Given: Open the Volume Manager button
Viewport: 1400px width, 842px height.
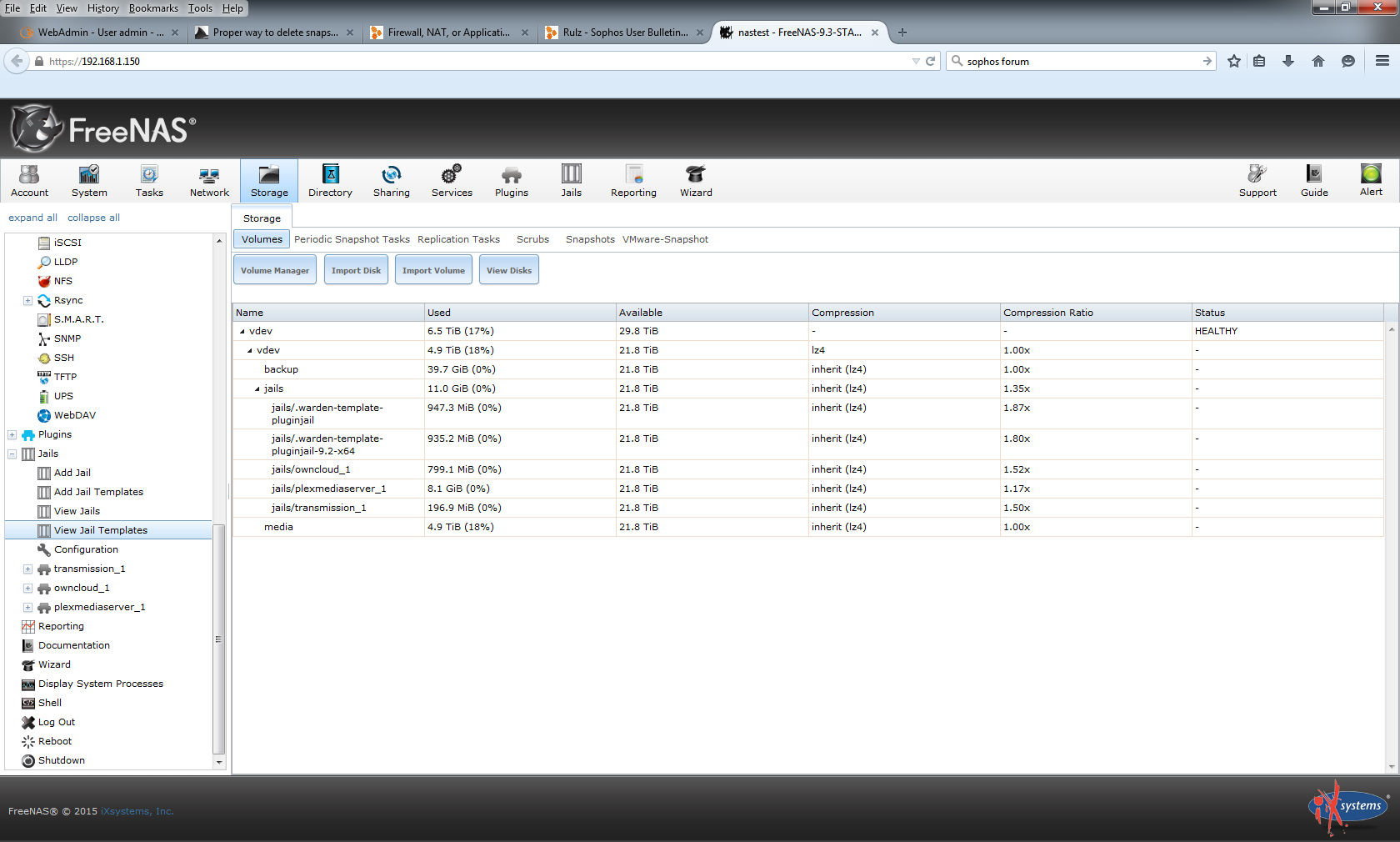Looking at the screenshot, I should tap(275, 270).
